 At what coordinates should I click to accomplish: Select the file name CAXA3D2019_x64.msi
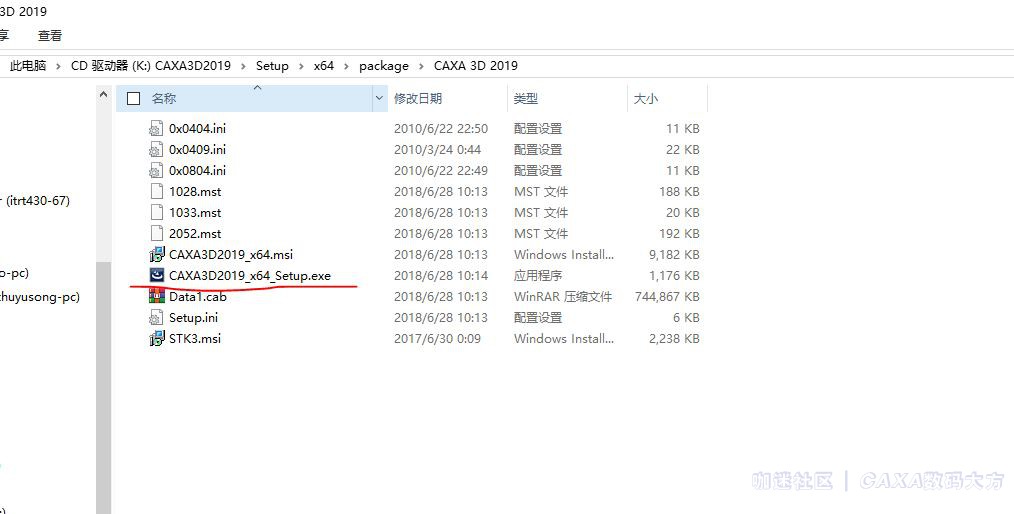231,255
